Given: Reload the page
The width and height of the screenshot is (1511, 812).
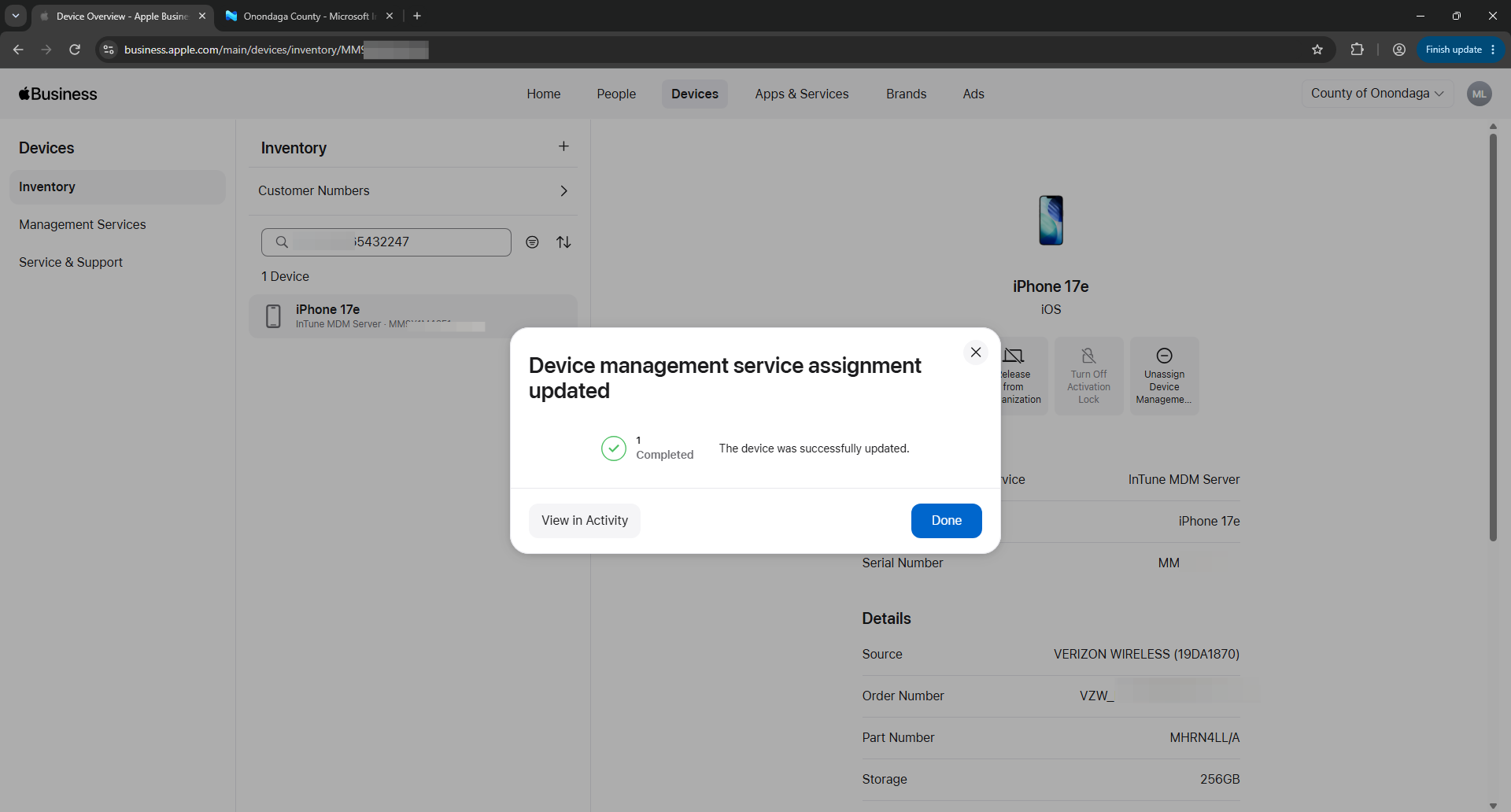Looking at the screenshot, I should (75, 50).
